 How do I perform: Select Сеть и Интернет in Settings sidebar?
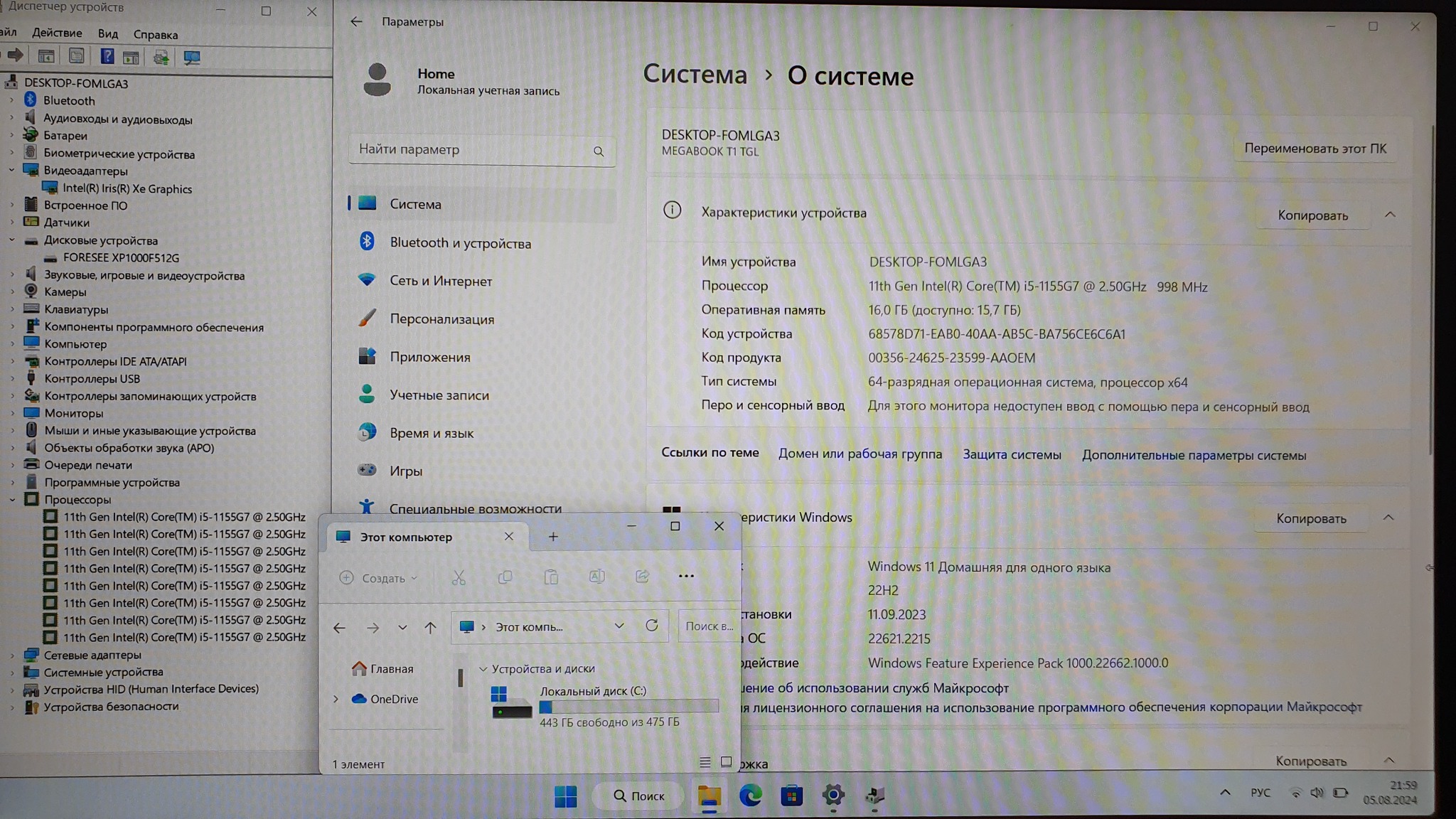(x=440, y=282)
